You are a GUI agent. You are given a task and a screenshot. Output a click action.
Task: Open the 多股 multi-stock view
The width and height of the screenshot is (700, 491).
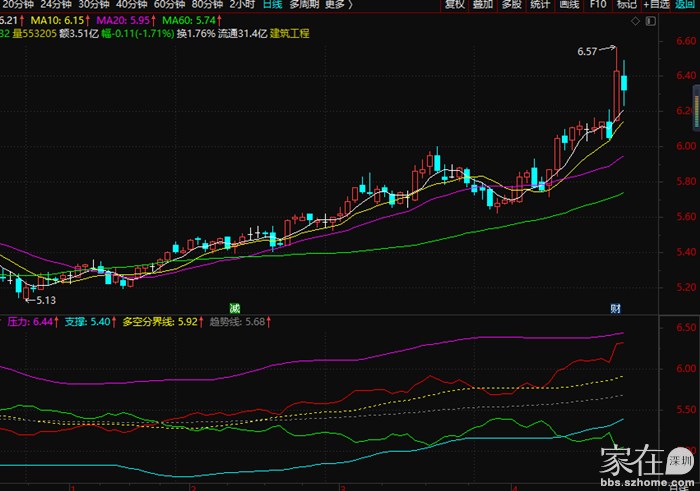[512, 5]
